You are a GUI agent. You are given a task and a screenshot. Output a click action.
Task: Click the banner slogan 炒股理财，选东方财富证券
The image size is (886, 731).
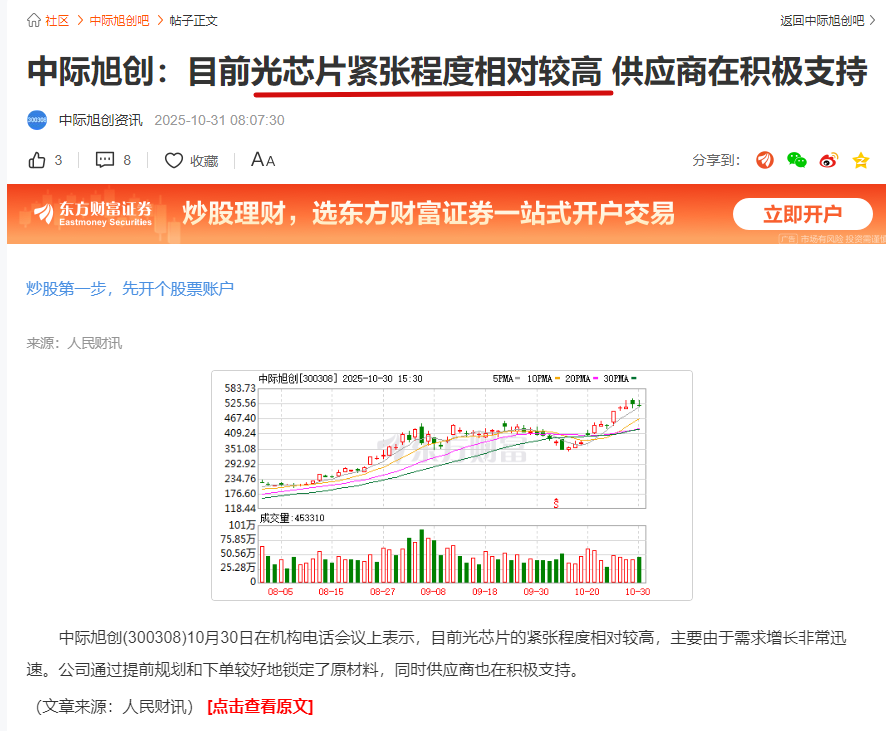[x=428, y=214]
